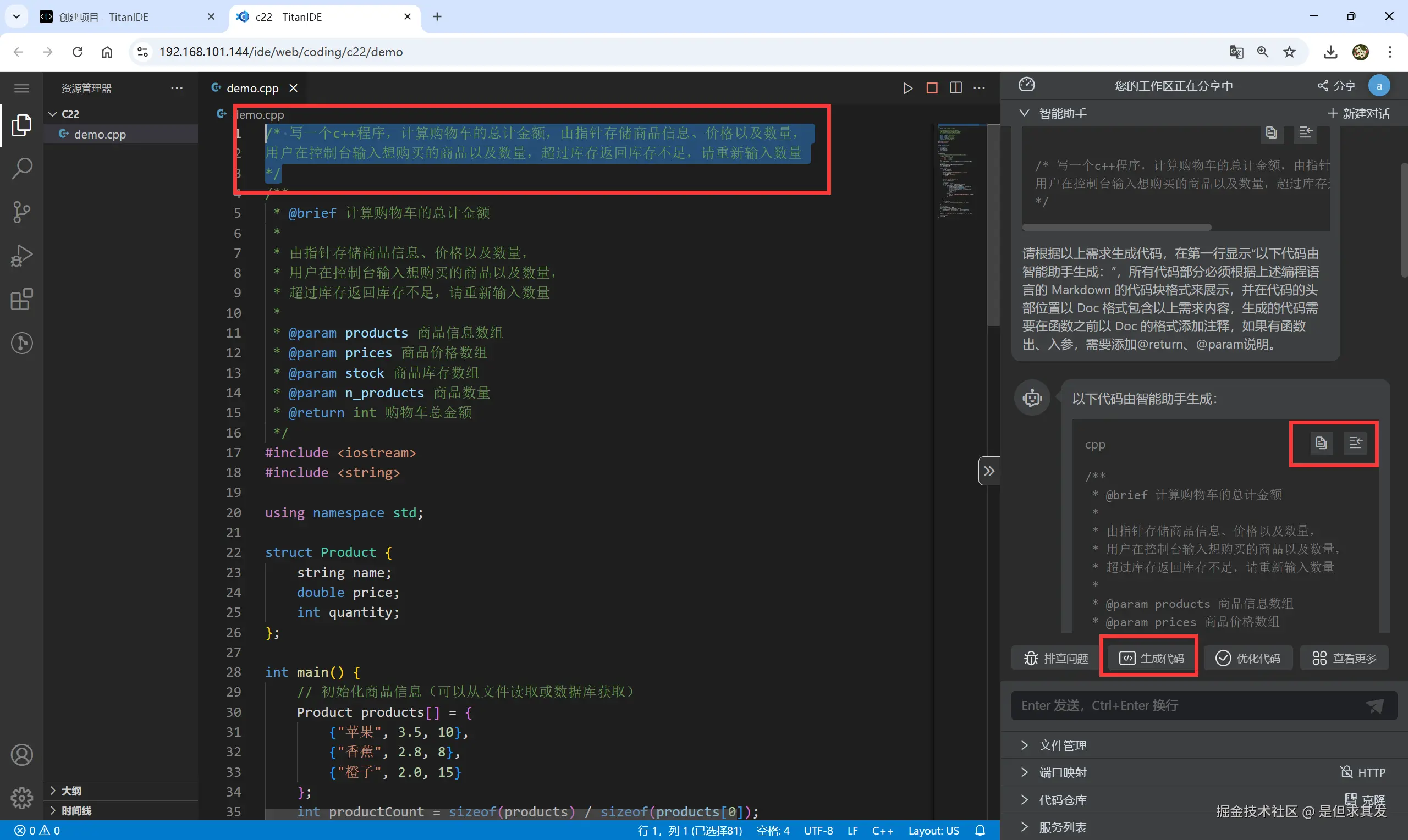1408x840 pixels.
Task: Click the red stop icon in editor toolbar
Action: pyautogui.click(x=931, y=88)
